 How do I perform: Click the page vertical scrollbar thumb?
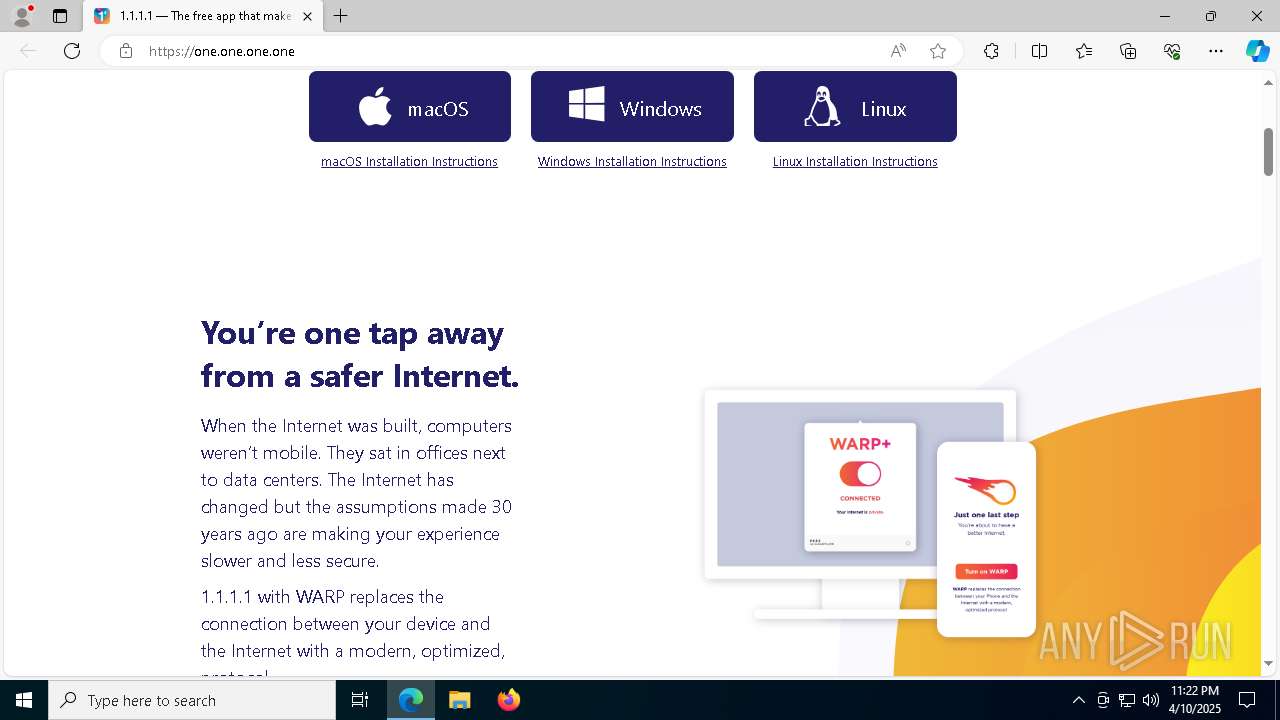[1268, 151]
